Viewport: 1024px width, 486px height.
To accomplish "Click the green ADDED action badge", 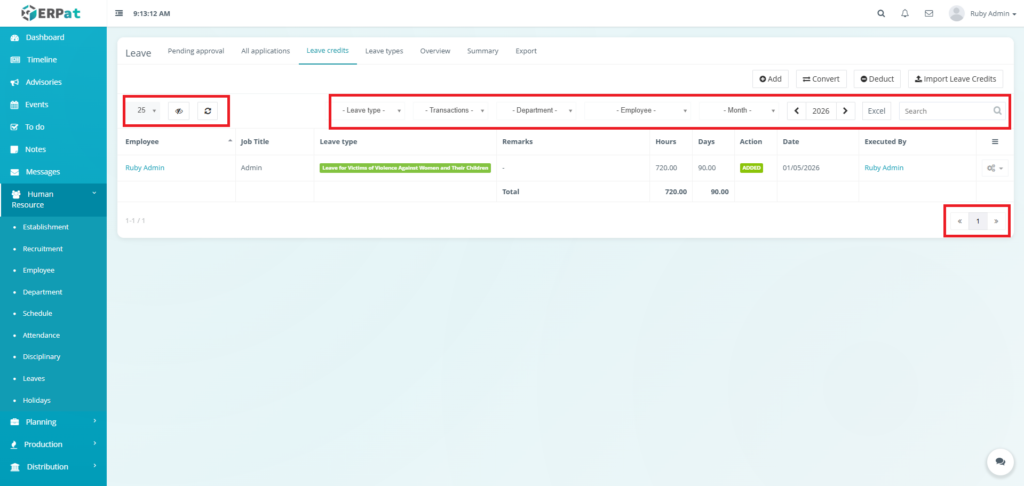I will coord(751,168).
